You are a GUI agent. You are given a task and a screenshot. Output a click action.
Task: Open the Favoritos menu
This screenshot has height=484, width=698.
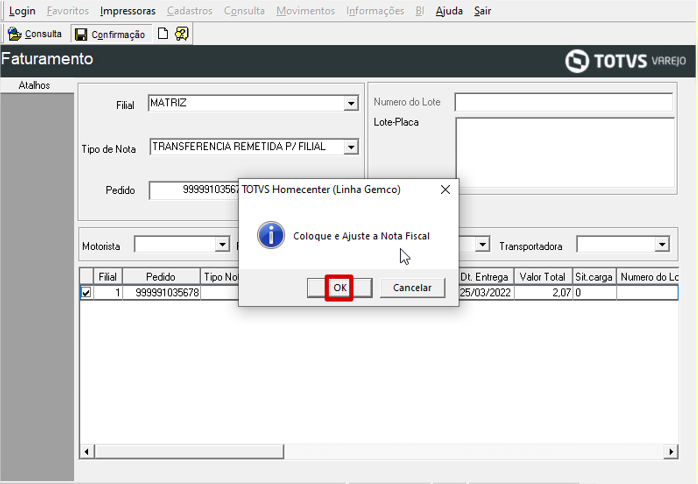point(68,11)
